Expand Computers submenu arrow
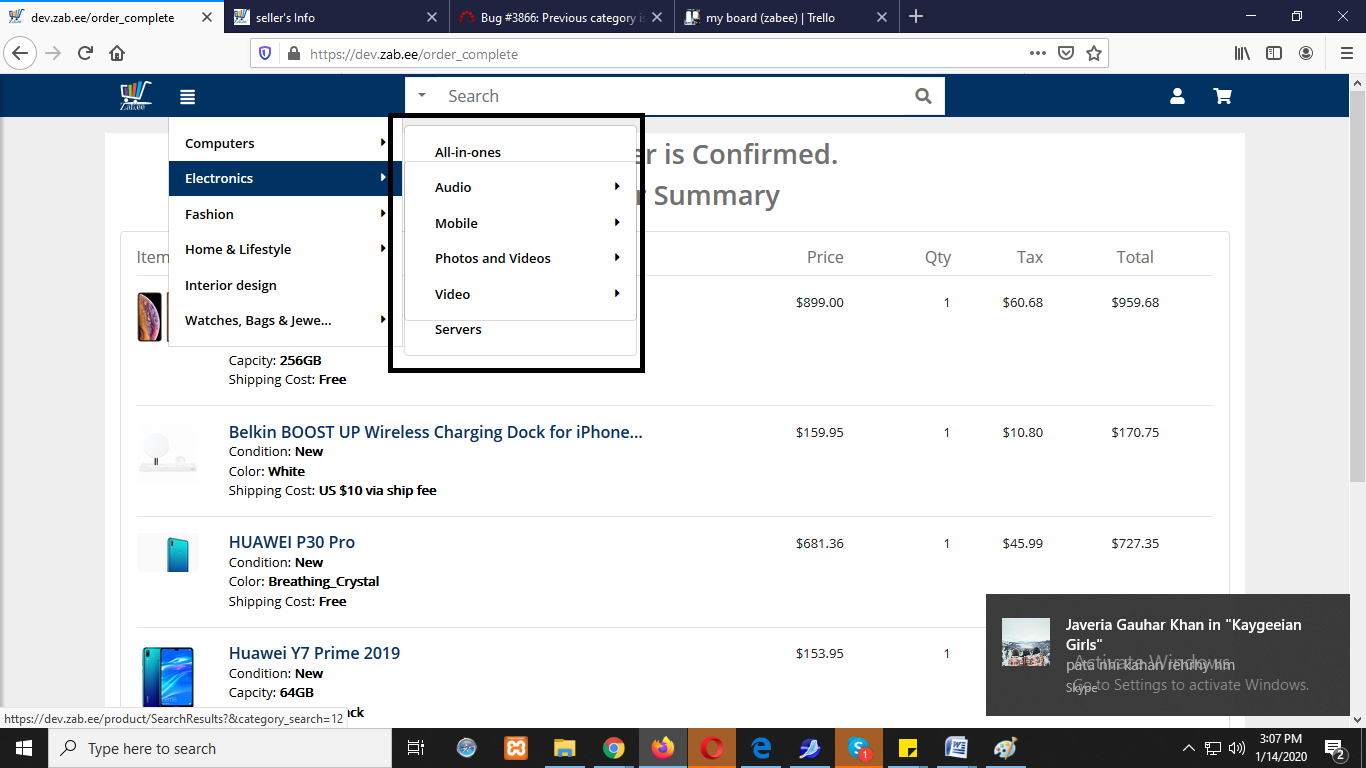The image size is (1366, 768). tap(383, 143)
